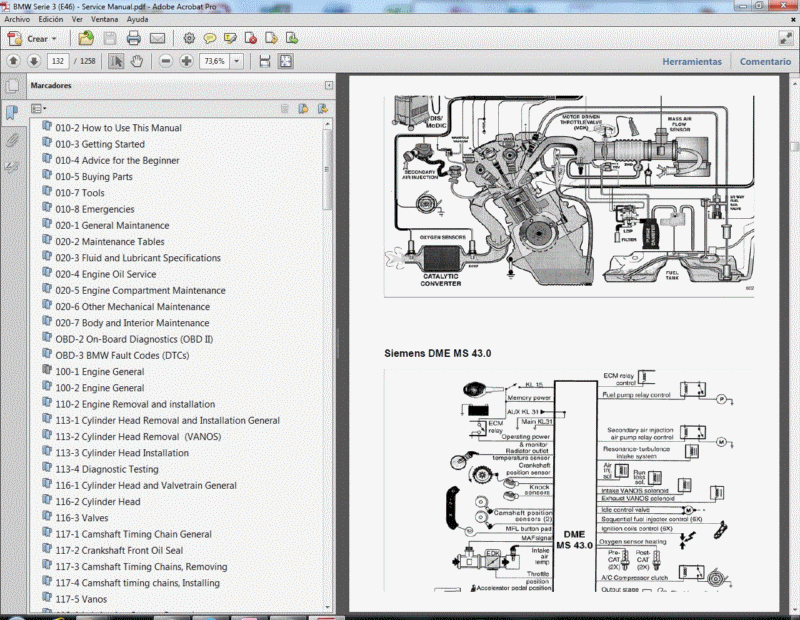Image resolution: width=800 pixels, height=620 pixels.
Task: Add sticky note comment icon
Action: [209, 38]
